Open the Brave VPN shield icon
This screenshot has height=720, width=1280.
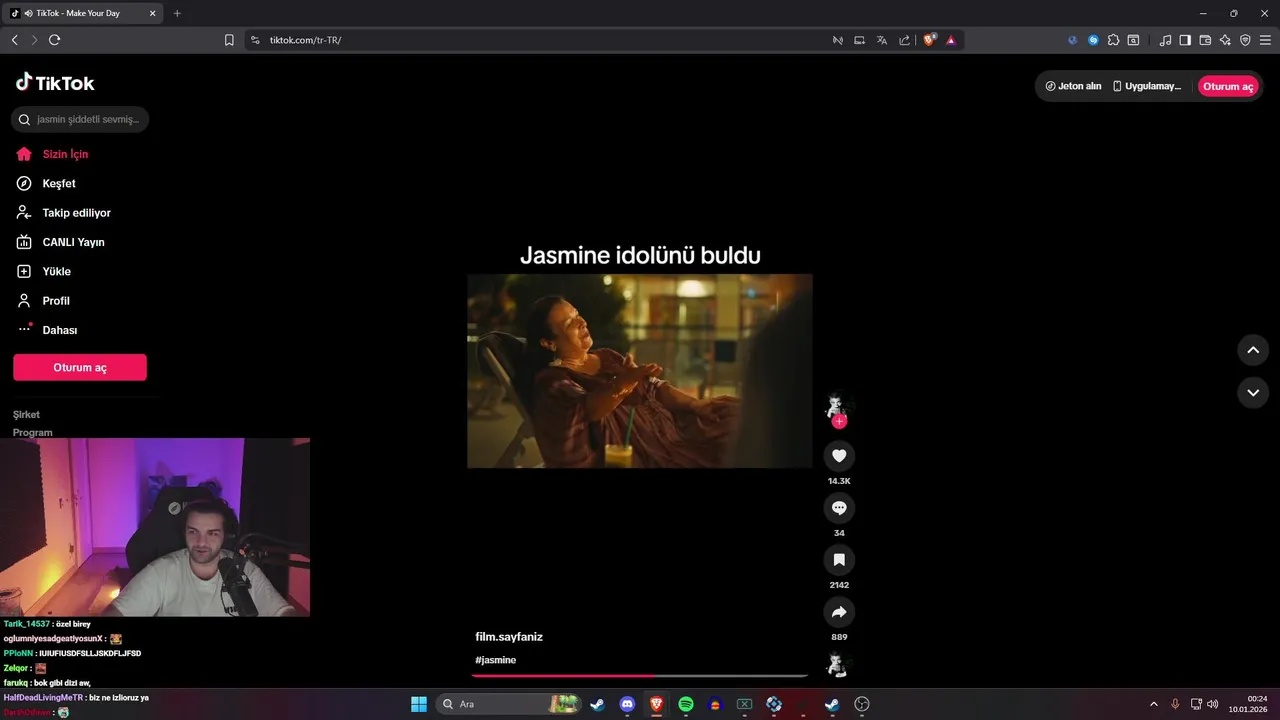(1245, 40)
